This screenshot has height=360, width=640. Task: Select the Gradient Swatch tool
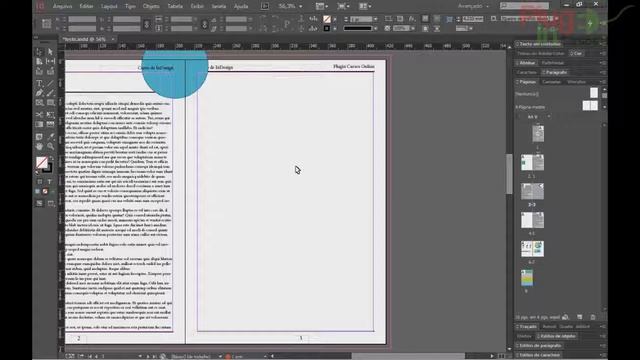pos(39,124)
